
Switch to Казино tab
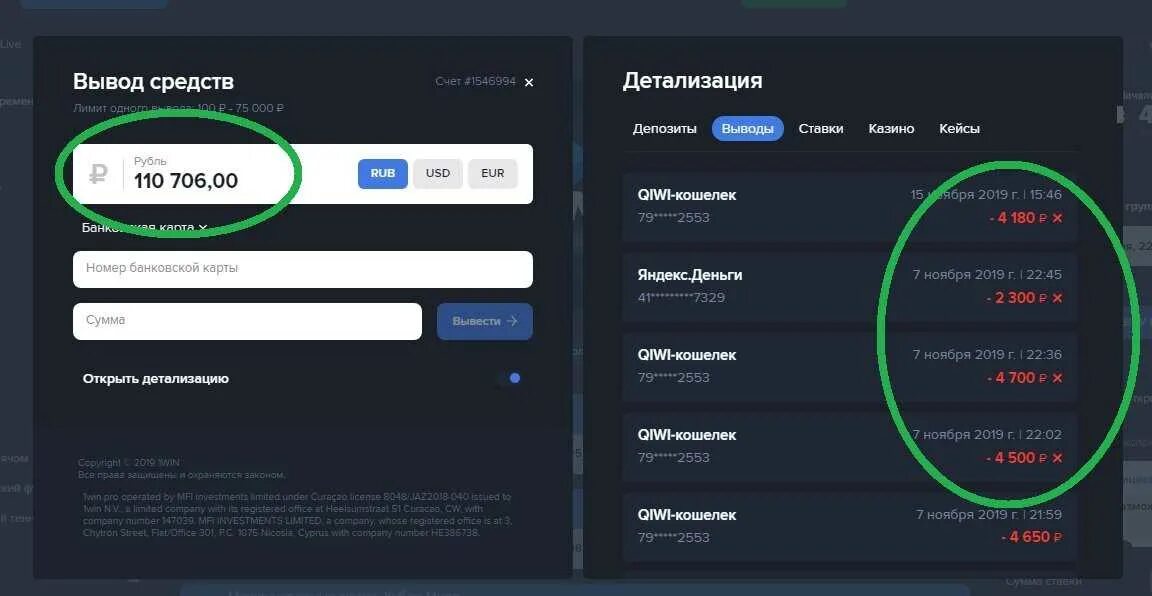[x=891, y=129]
